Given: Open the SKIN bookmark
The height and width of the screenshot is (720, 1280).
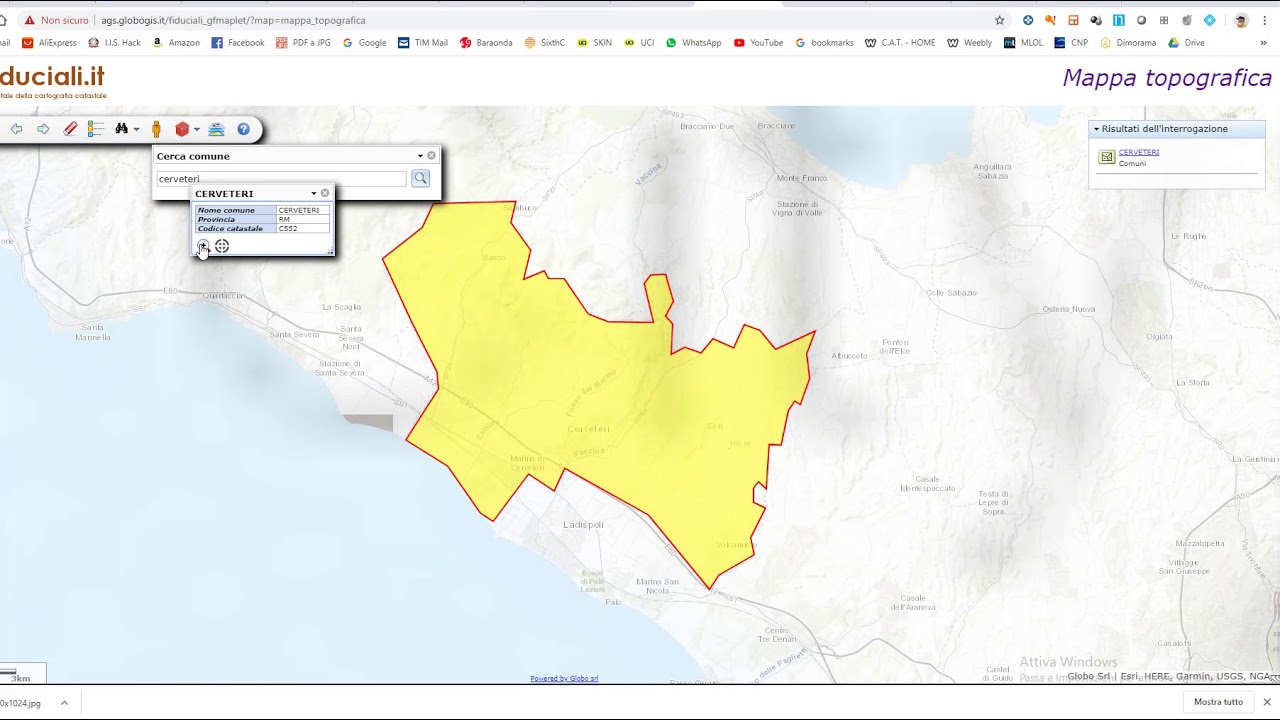Looking at the screenshot, I should pyautogui.click(x=594, y=43).
